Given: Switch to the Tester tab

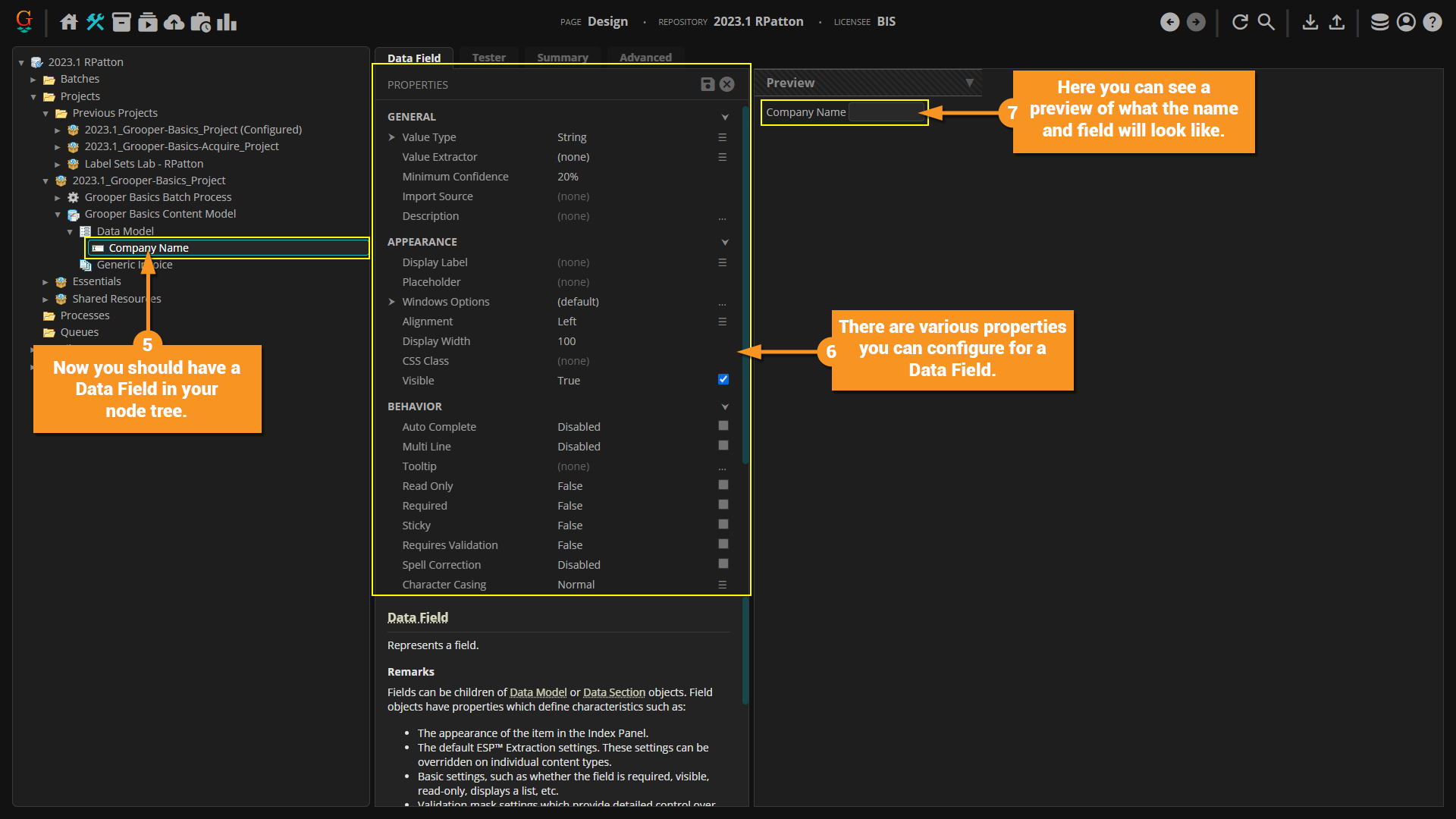Looking at the screenshot, I should (x=488, y=58).
